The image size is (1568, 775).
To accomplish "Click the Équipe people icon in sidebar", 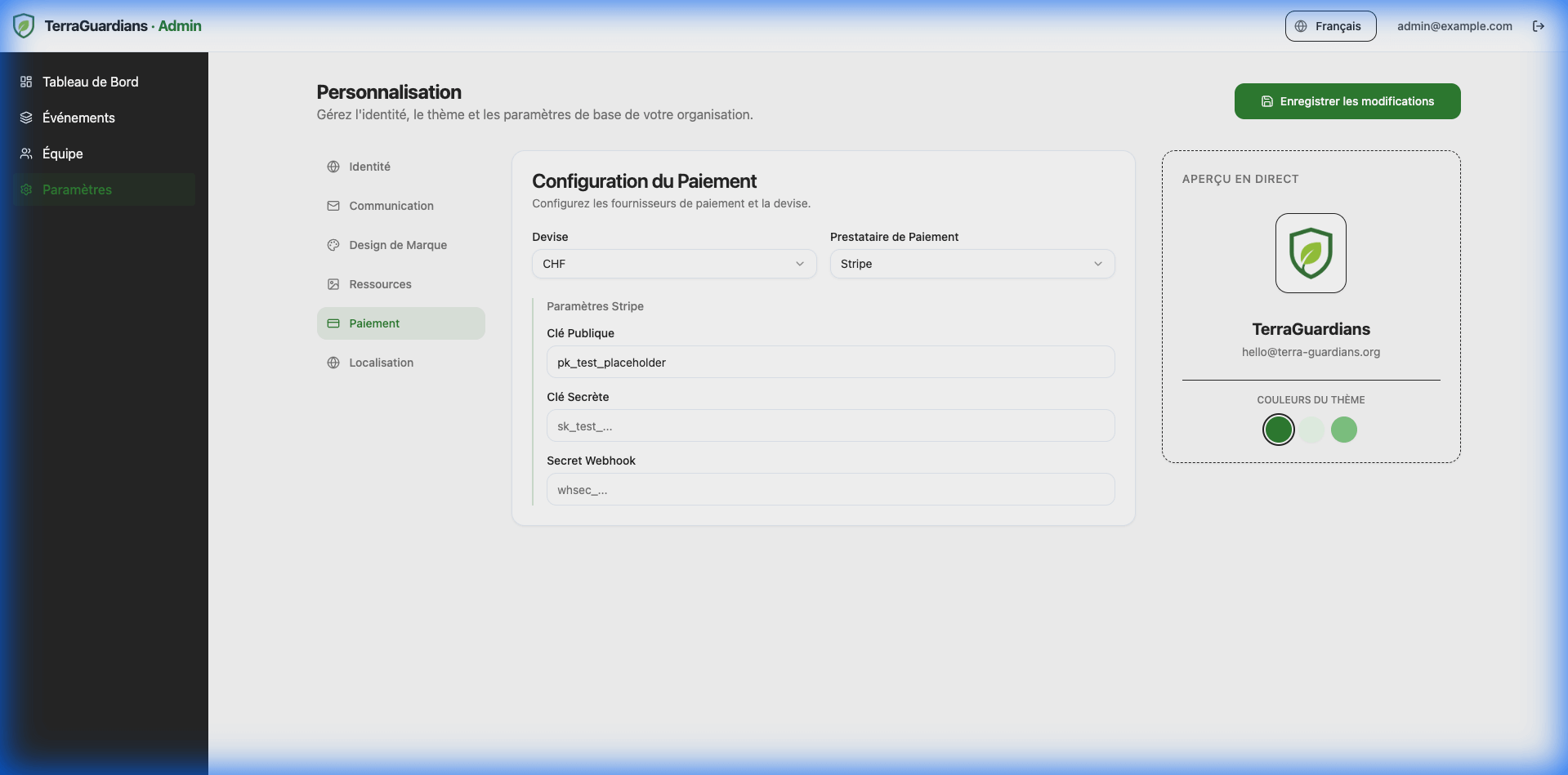I will (x=26, y=154).
